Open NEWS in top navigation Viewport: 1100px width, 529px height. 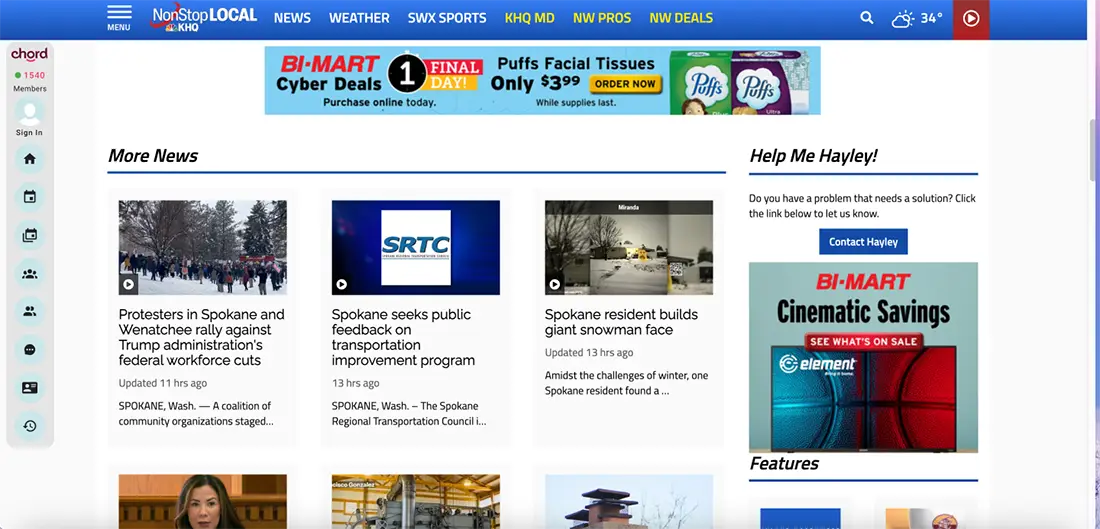(292, 18)
